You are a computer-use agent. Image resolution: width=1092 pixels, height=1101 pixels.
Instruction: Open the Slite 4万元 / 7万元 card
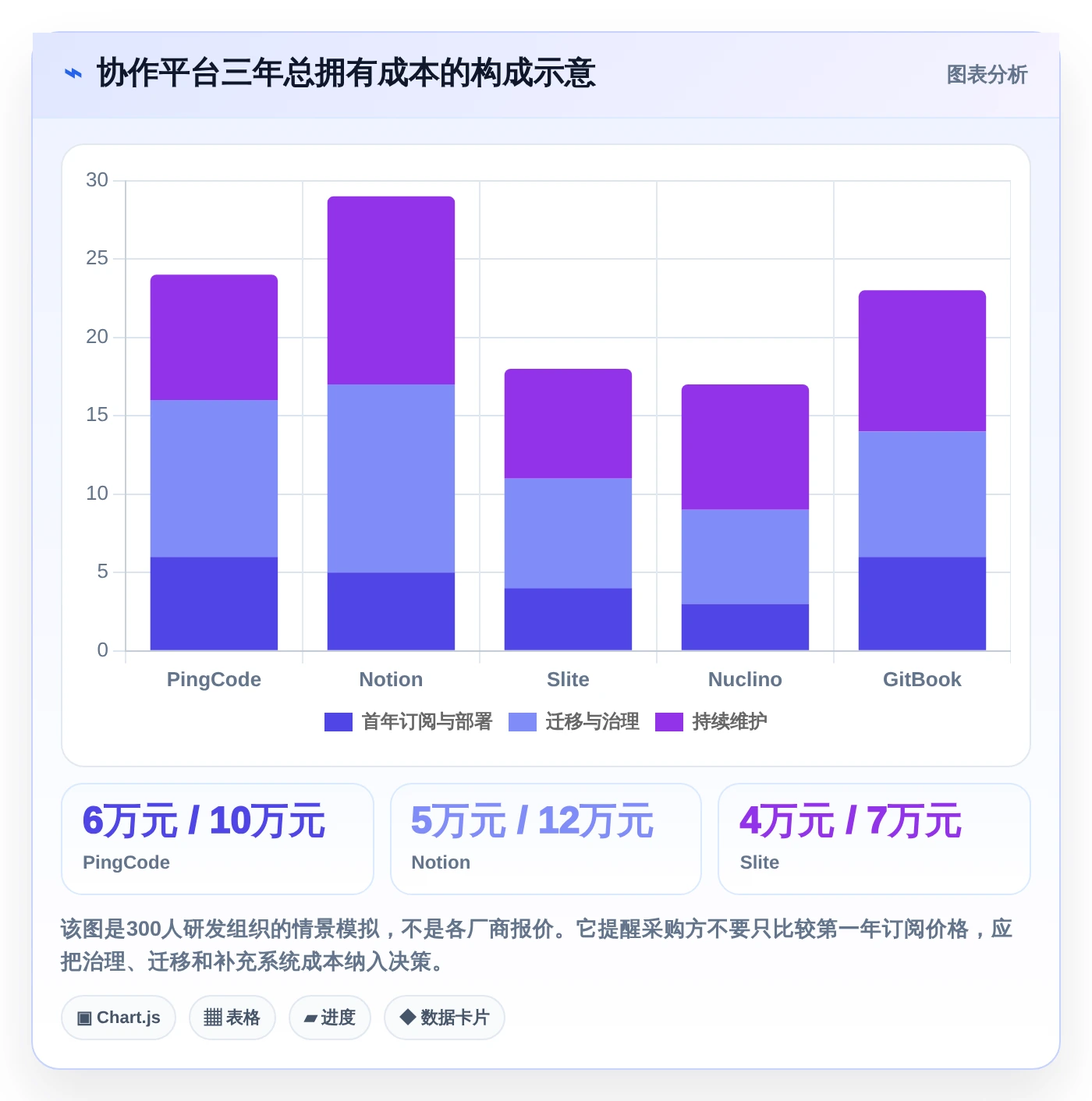(x=874, y=839)
